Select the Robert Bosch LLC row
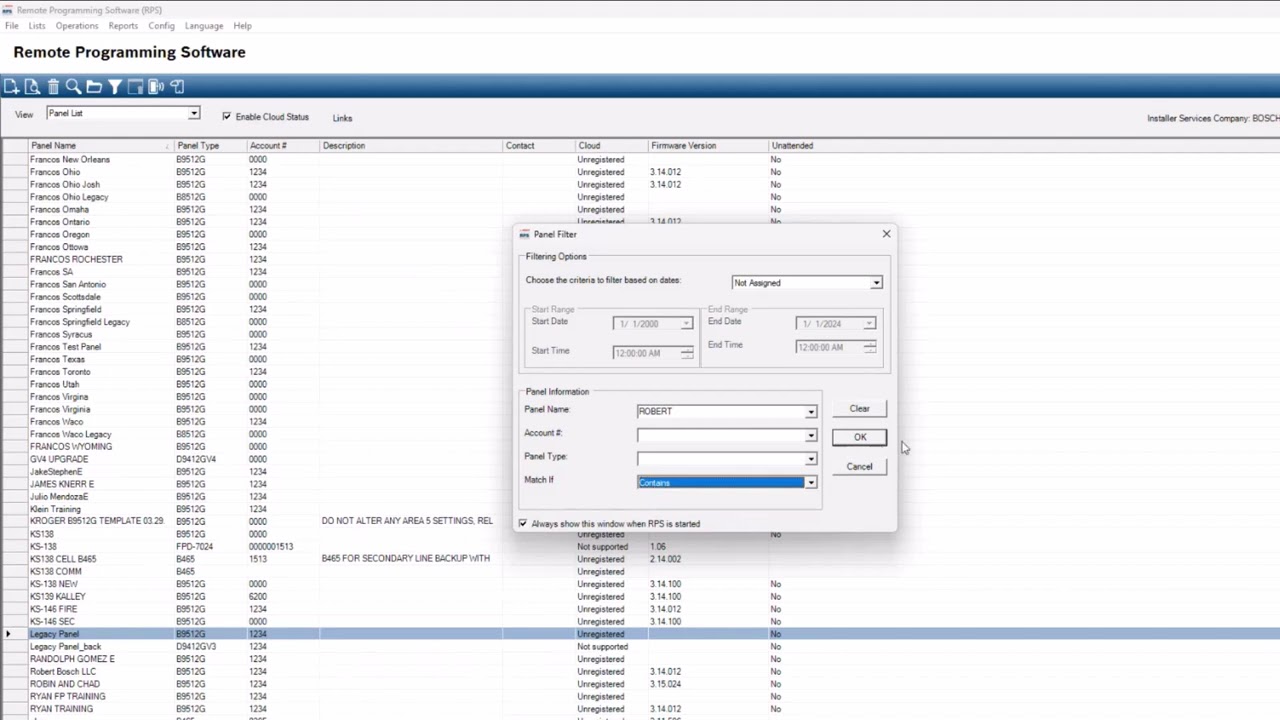This screenshot has width=1280, height=720. 640,672
